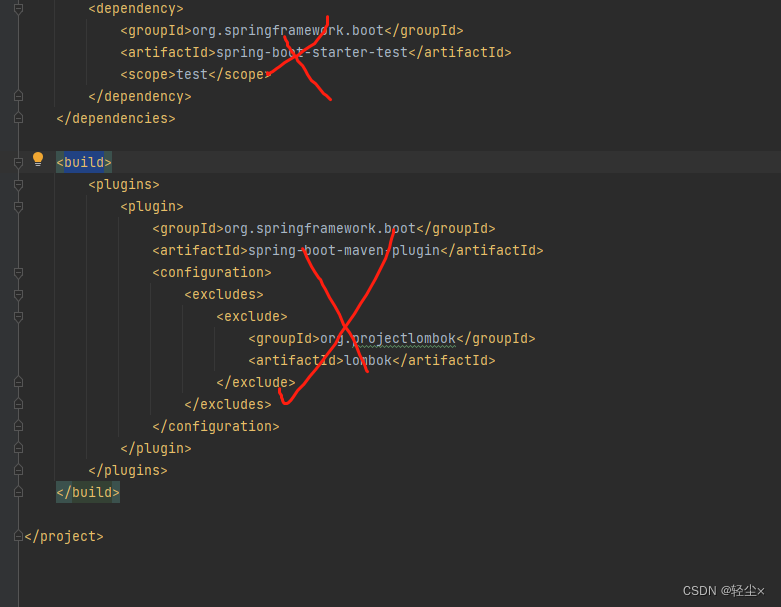The height and width of the screenshot is (607, 781).
Task: Fold at the </build> closing tag marker
Action: (x=18, y=492)
